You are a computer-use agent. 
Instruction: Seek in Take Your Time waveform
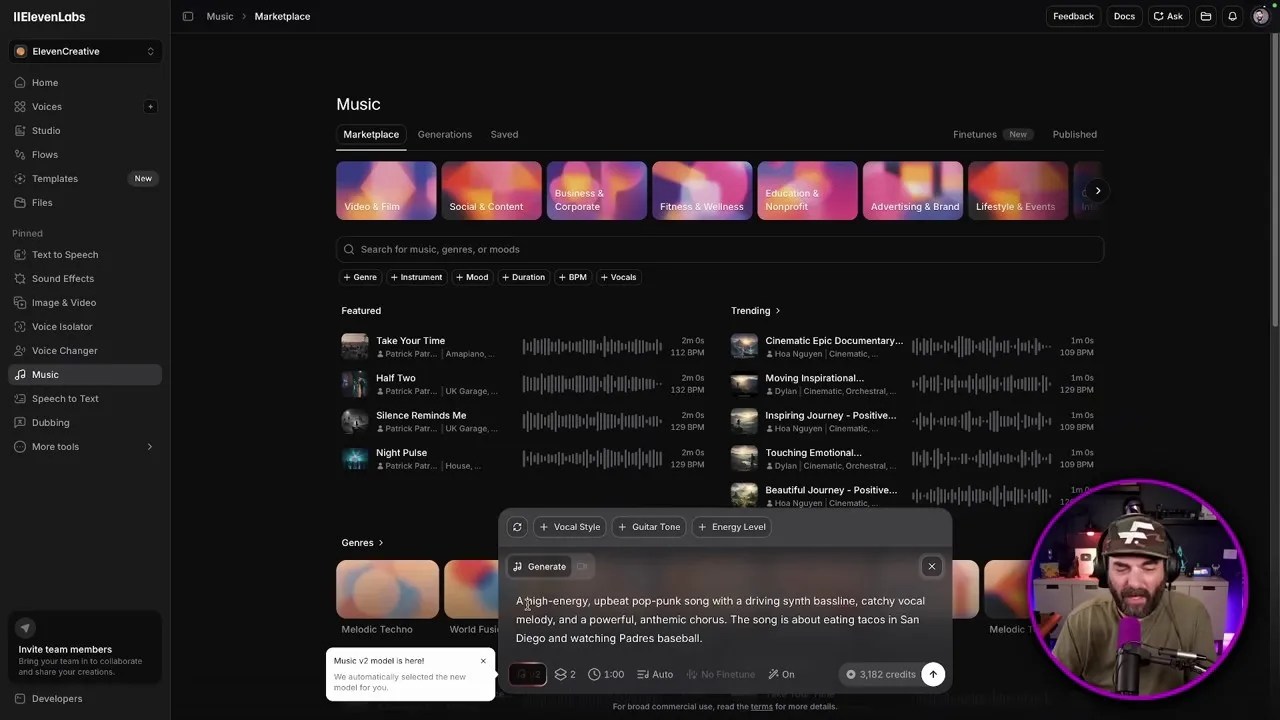point(592,347)
